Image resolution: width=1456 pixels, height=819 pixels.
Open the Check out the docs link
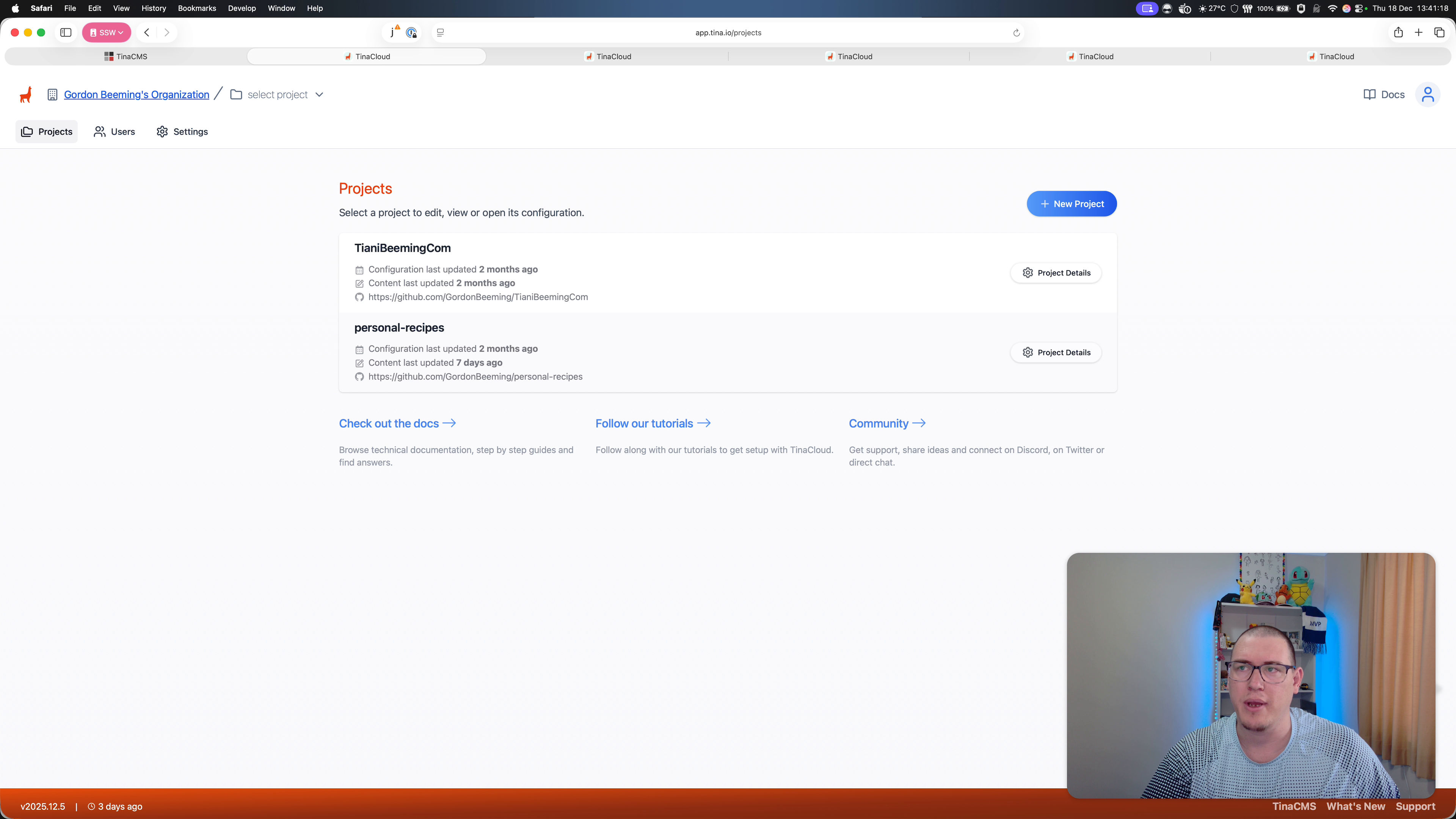click(397, 424)
